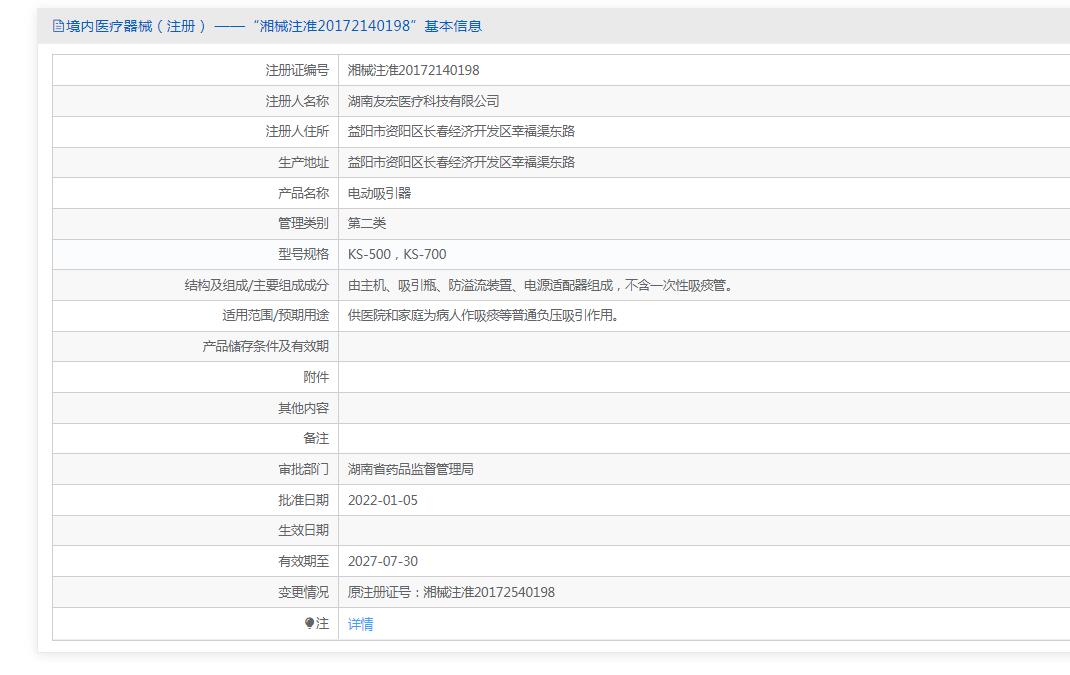Click the lightbulb icon next to 注
Image resolution: width=1070 pixels, height=675 pixels.
pyautogui.click(x=309, y=623)
